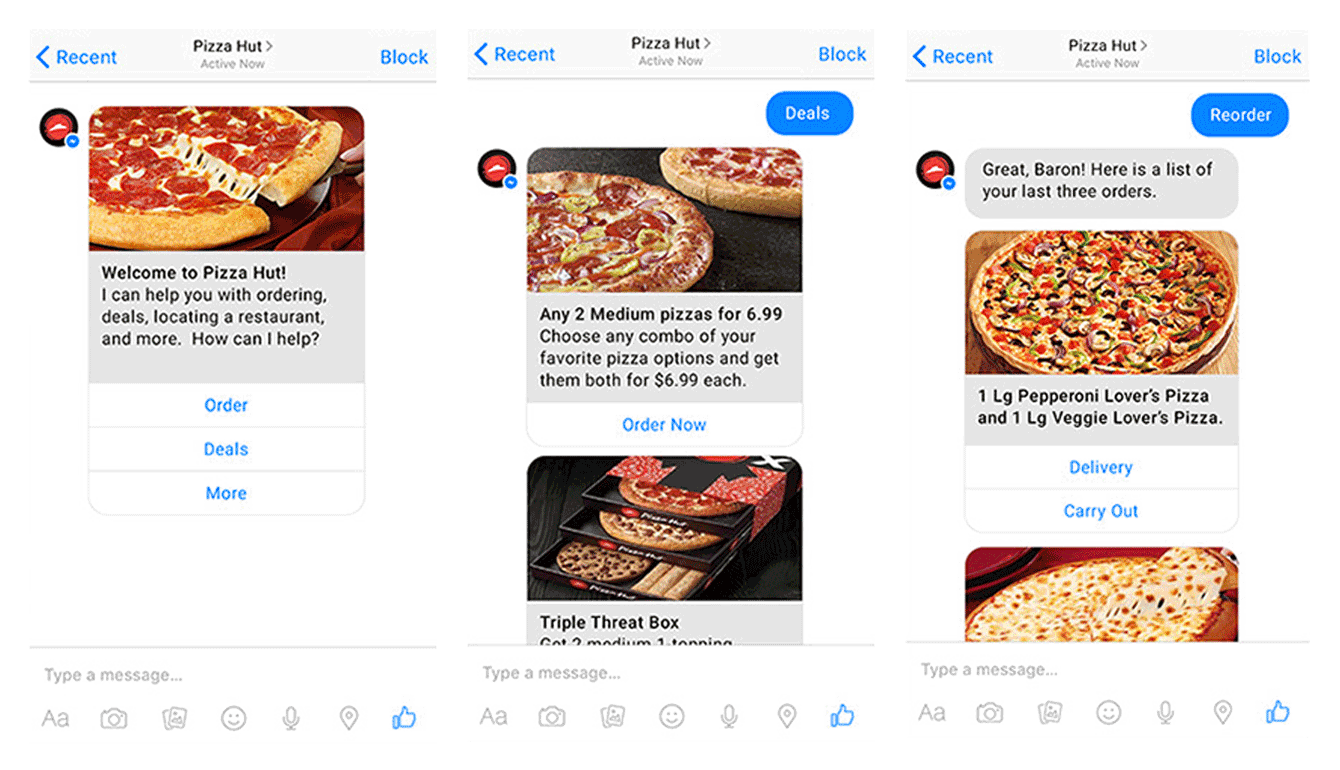This screenshot has height=770, width=1340.
Task: Send thumbs-up like in left chat
Action: pos(404,717)
